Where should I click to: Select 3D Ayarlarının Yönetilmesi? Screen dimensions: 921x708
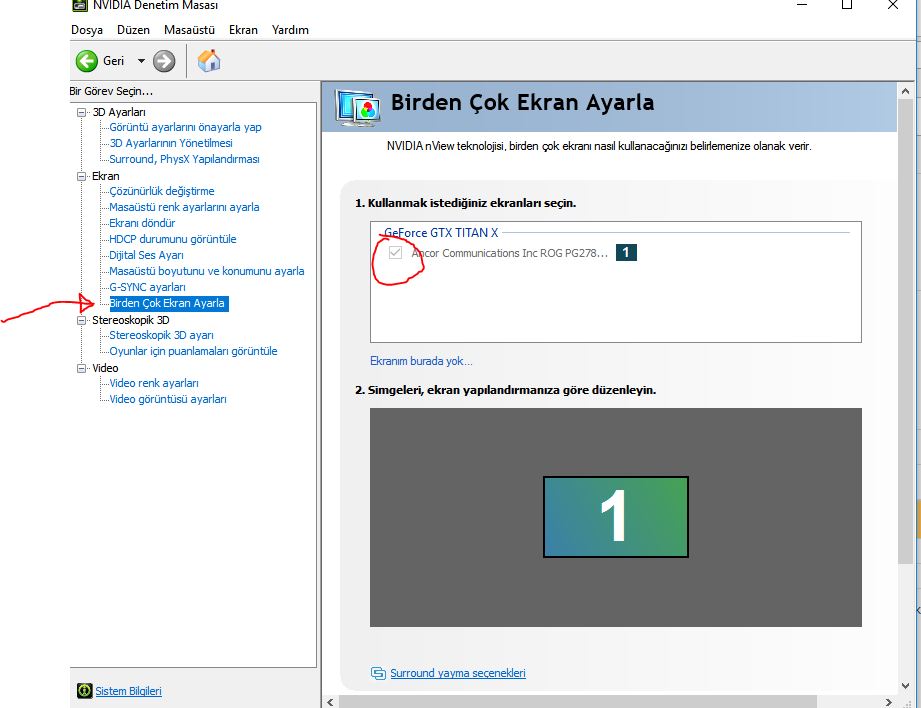171,143
